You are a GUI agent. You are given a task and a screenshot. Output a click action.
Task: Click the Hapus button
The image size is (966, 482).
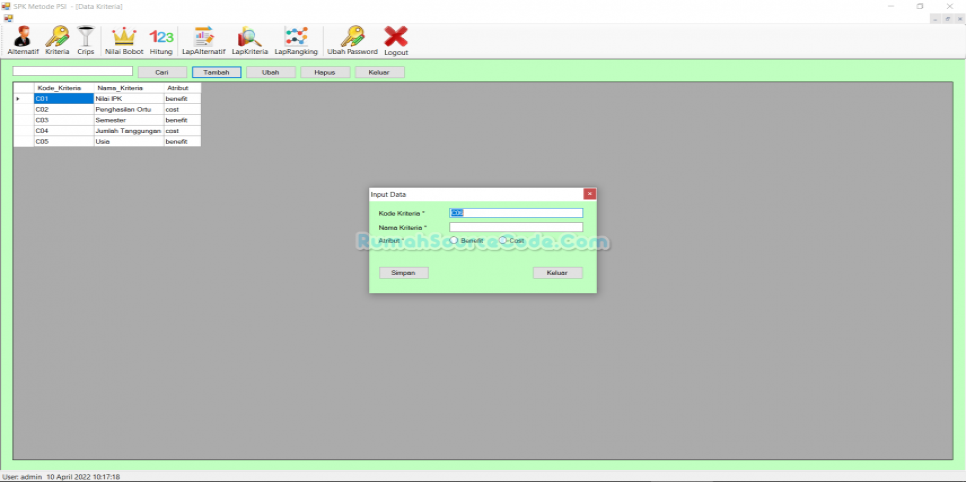coord(325,72)
